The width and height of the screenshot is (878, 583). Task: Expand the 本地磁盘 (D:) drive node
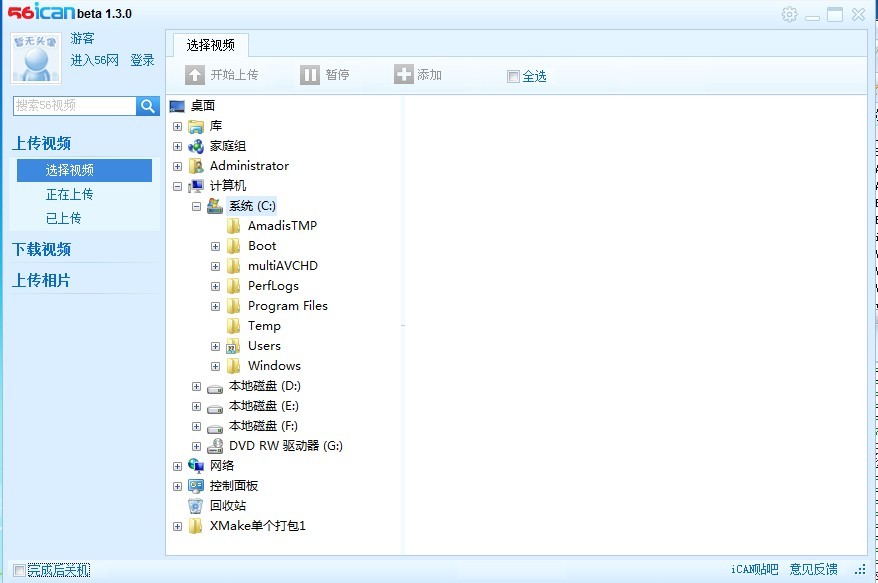tap(197, 386)
